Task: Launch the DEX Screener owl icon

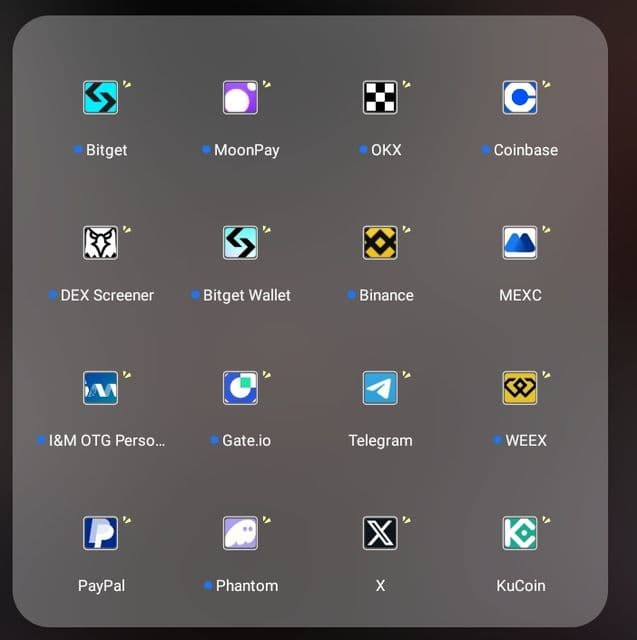Action: point(100,243)
